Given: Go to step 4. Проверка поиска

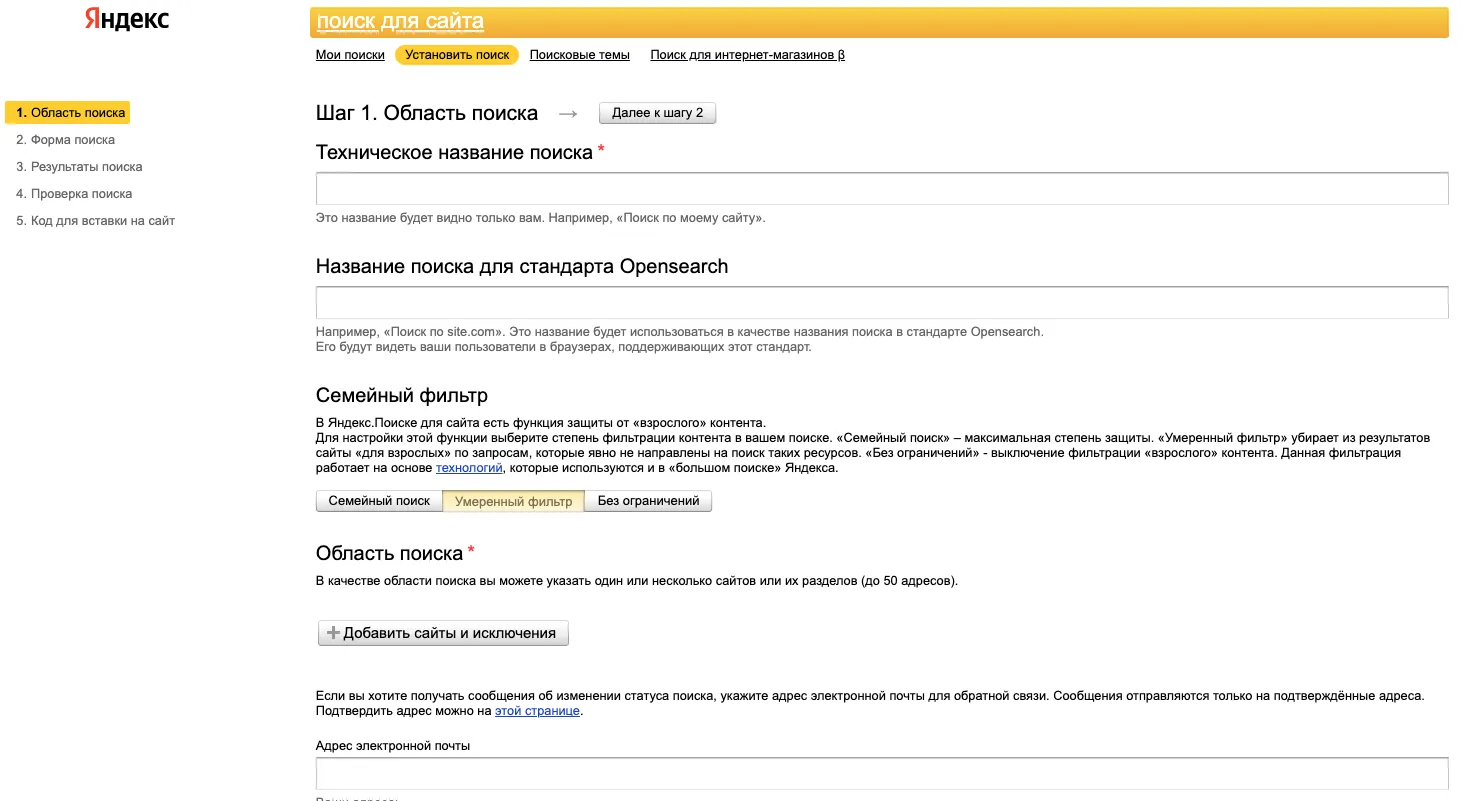Looking at the screenshot, I should 74,194.
